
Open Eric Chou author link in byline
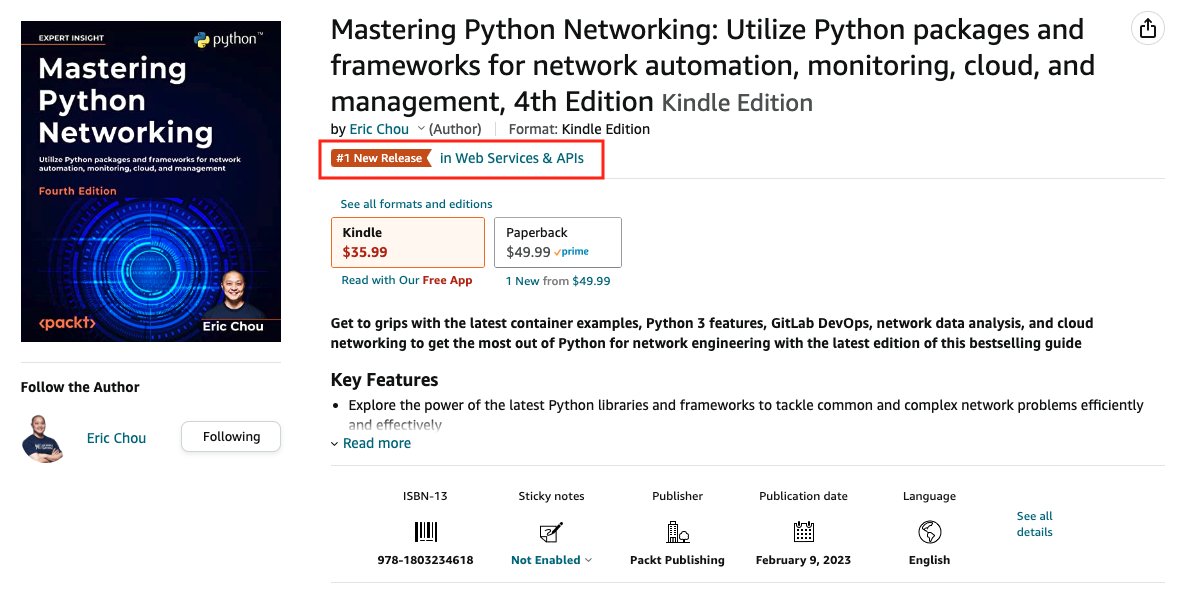379,129
